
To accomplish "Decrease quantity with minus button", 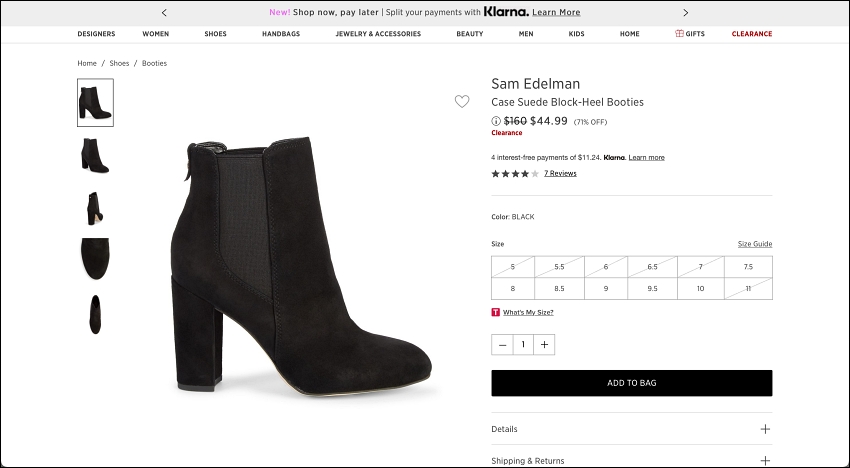I will coord(502,344).
